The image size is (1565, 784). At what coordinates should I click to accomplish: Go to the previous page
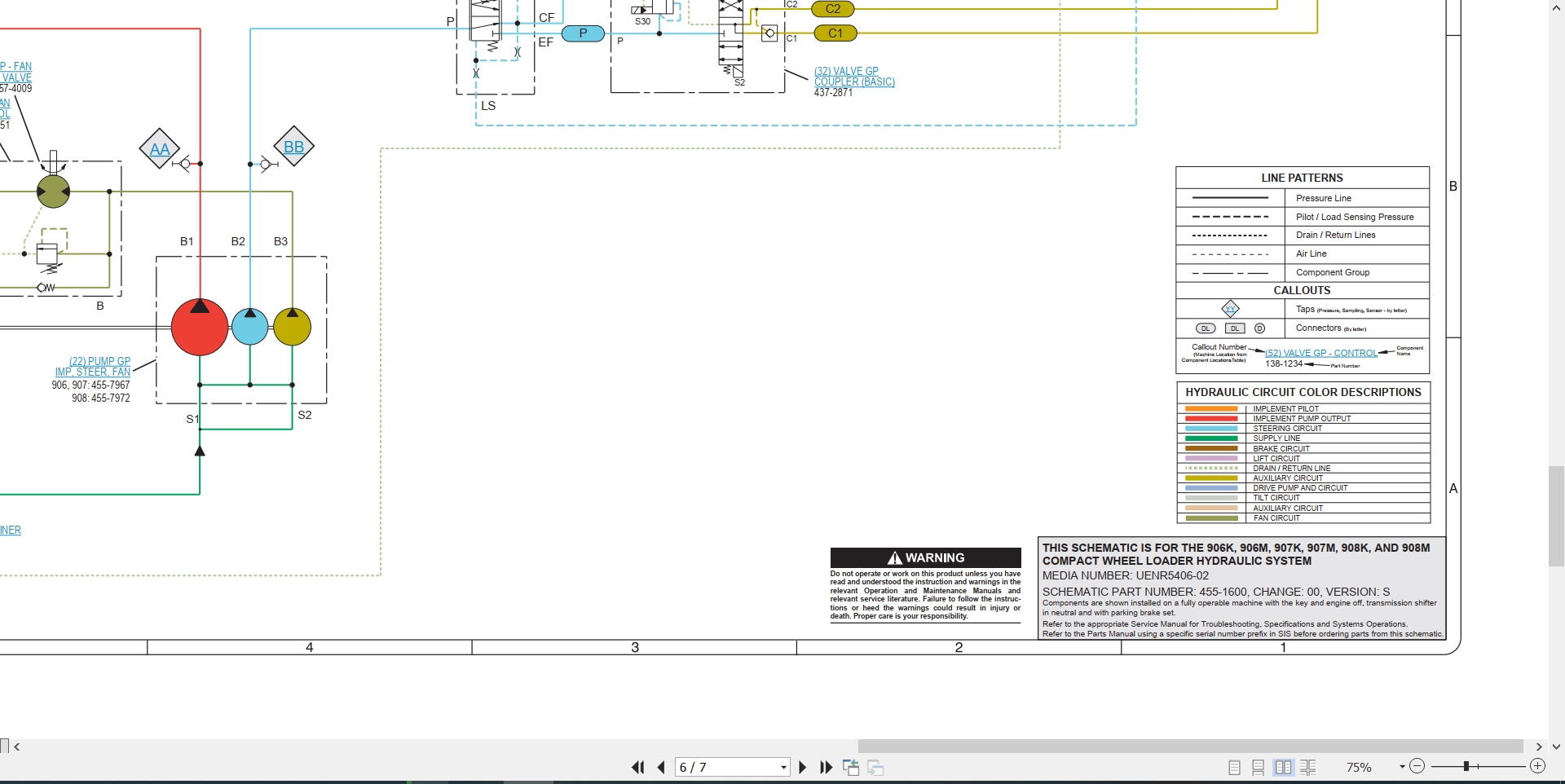click(661, 768)
